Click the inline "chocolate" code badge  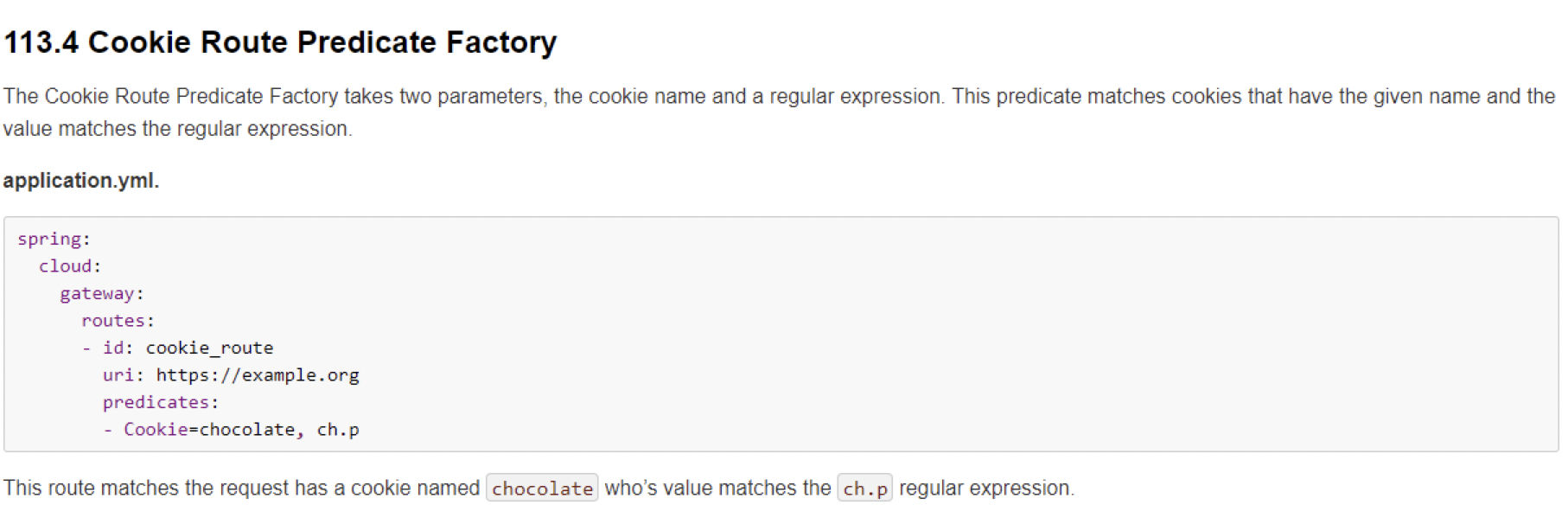point(542,489)
